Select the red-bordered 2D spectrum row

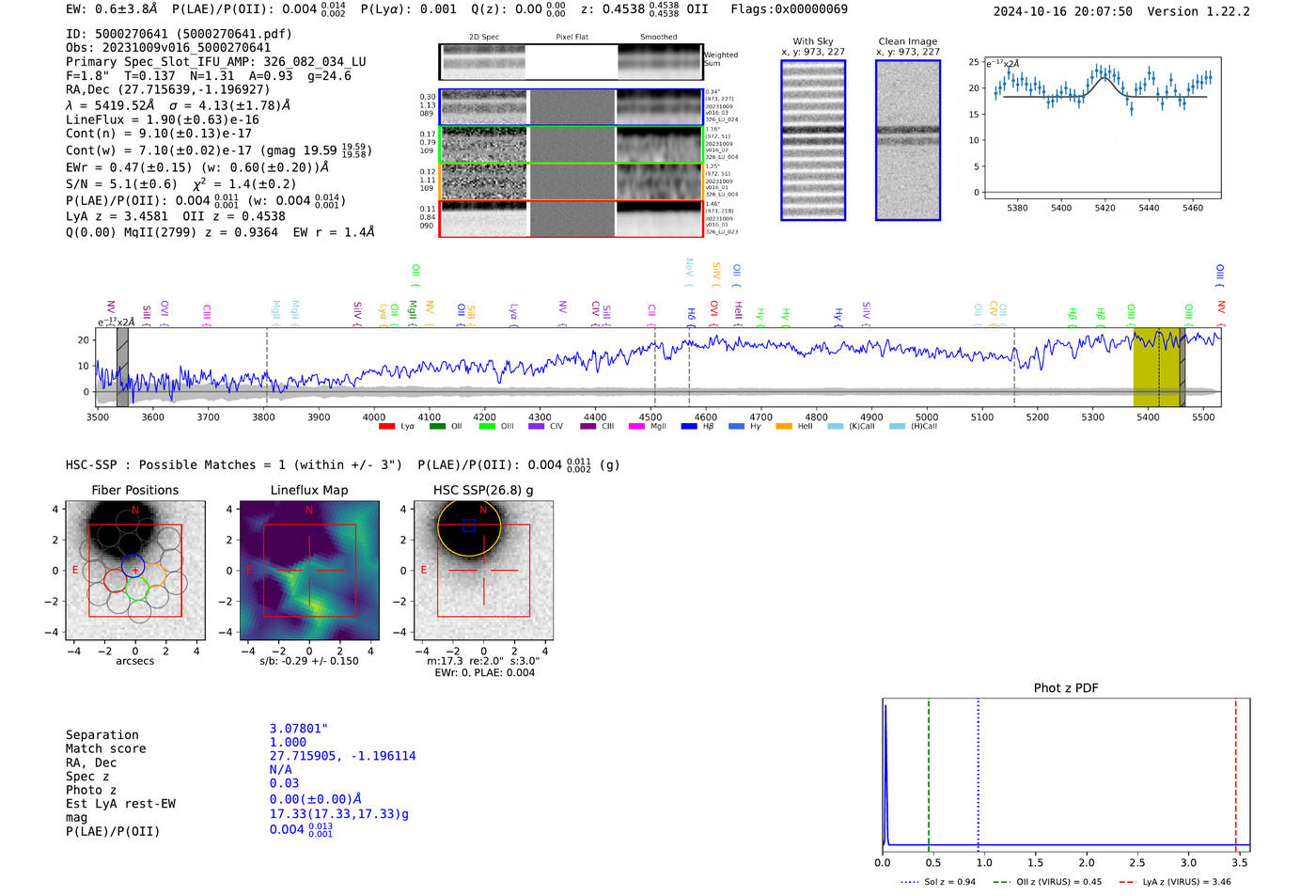571,218
